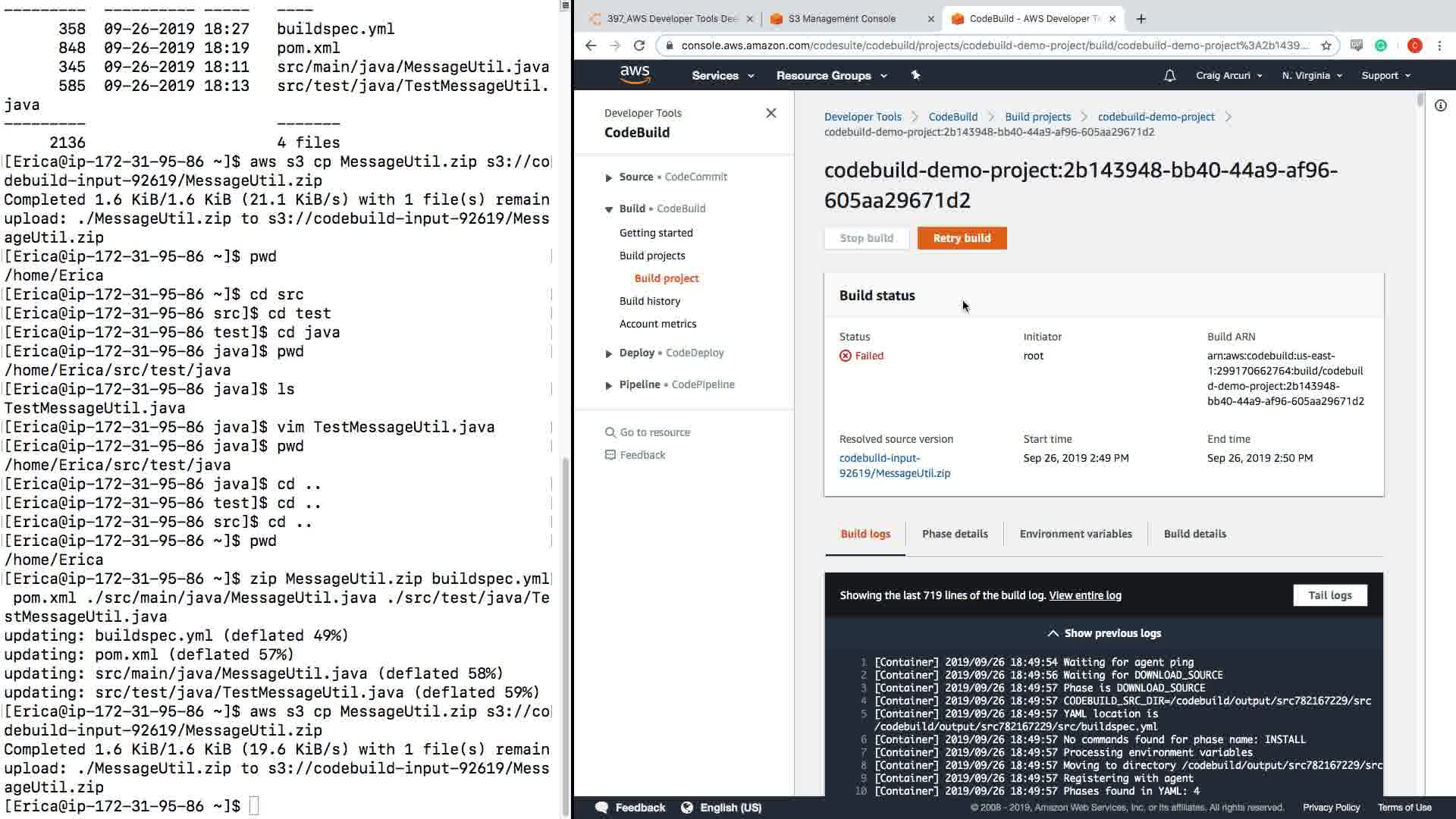Expand the Source CodeCommit section

click(608, 177)
